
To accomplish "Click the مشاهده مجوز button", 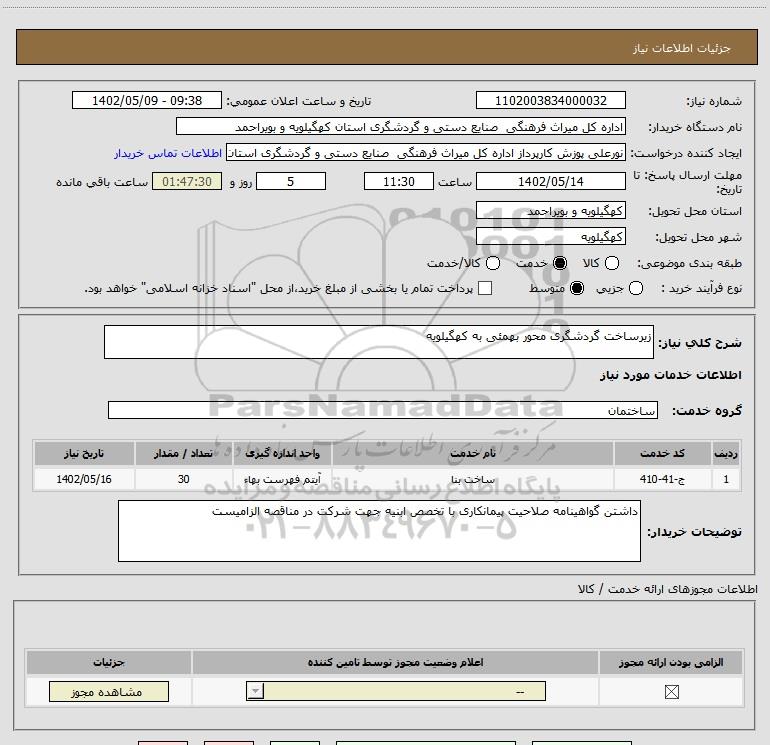I will (x=109, y=691).
